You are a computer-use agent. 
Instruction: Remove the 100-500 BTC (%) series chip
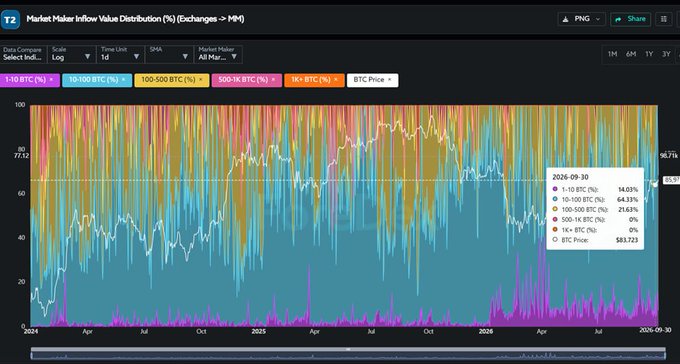pos(200,80)
